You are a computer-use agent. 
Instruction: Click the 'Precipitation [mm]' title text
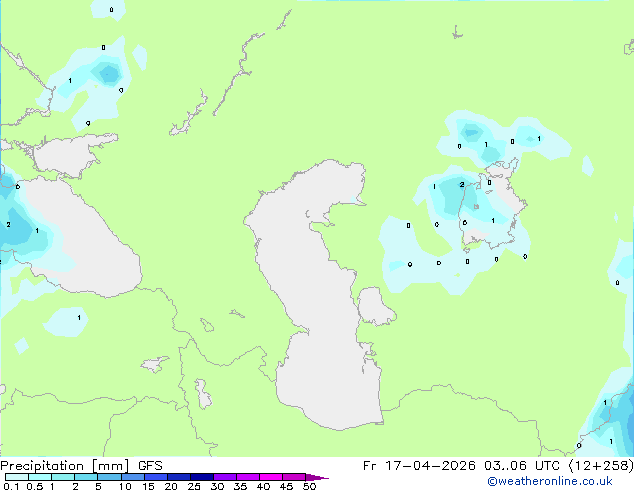[65, 466]
